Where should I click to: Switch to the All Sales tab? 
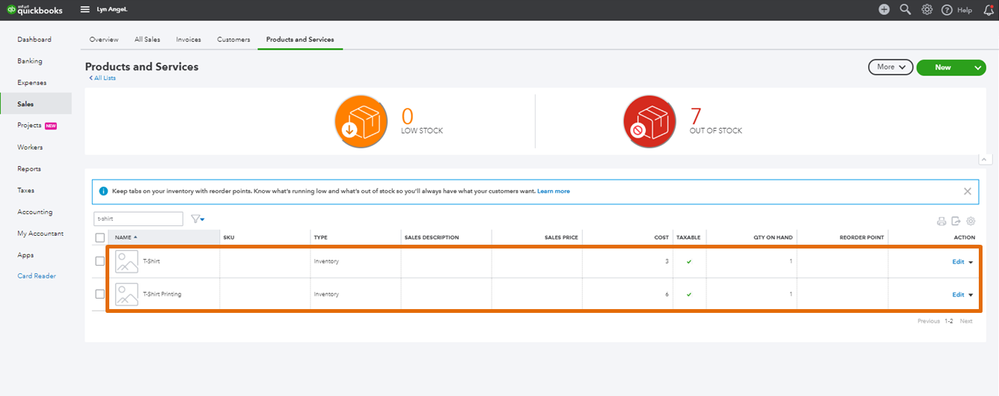[147, 39]
